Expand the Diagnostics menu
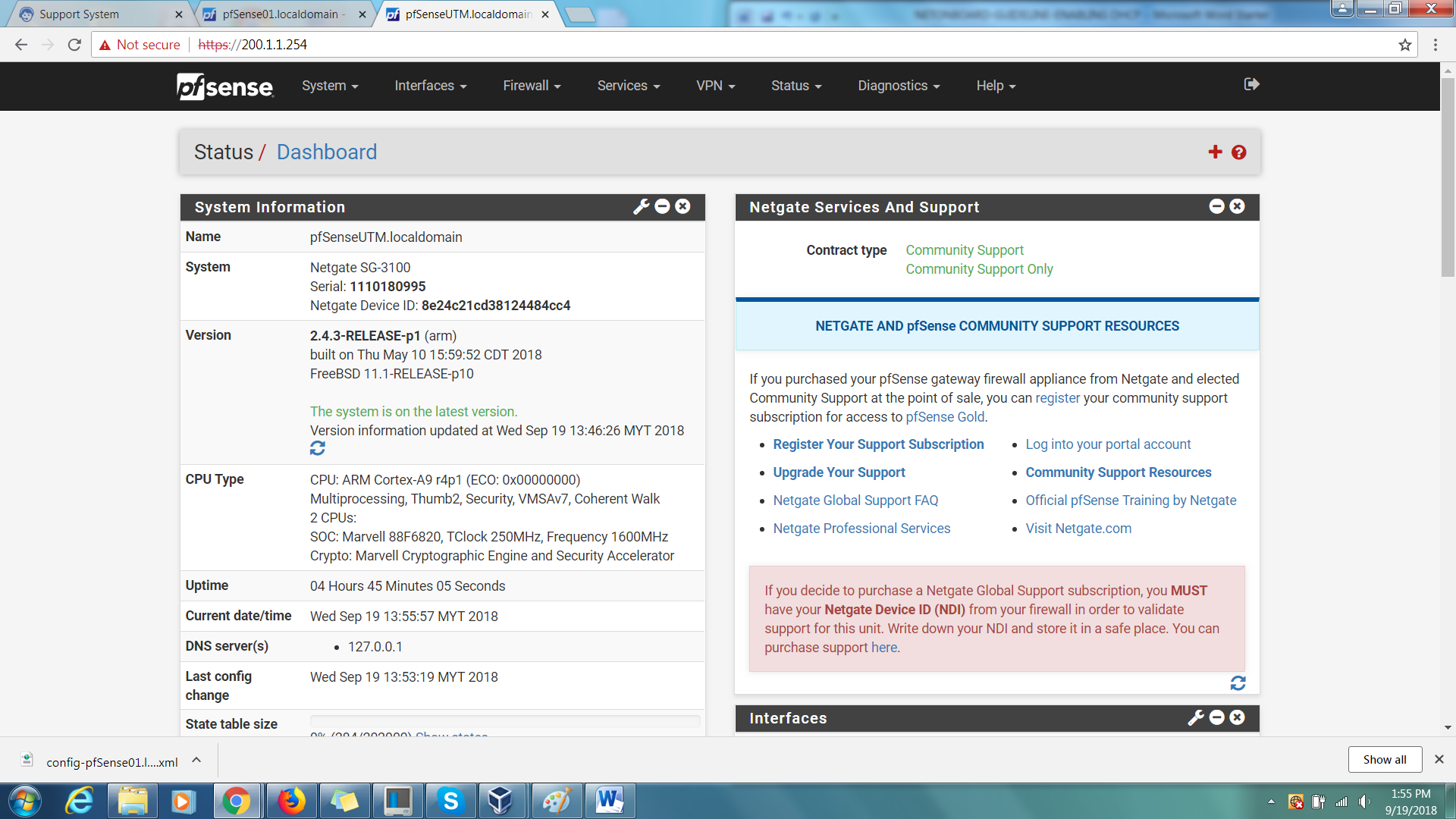This screenshot has height=819, width=1456. [x=899, y=86]
